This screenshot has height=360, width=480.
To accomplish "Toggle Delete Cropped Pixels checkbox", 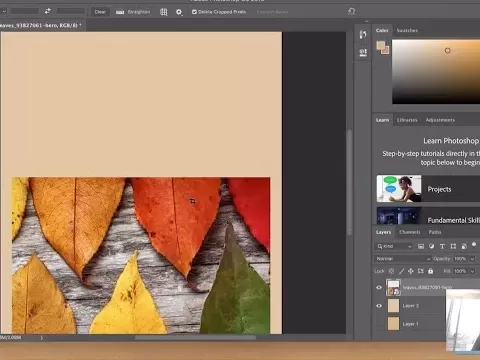I will coord(194,12).
